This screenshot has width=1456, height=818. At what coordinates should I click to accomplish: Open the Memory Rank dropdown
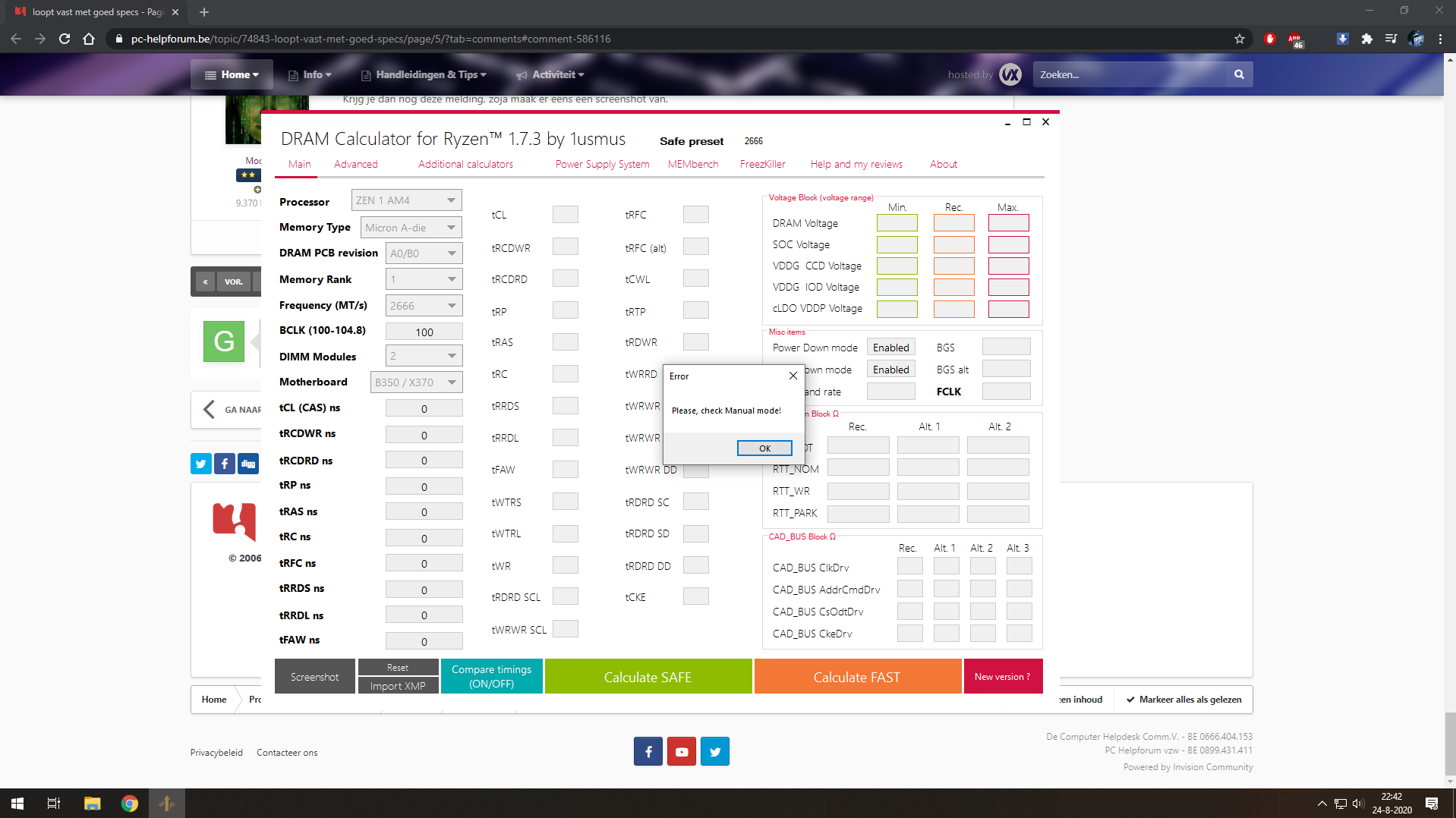[424, 279]
